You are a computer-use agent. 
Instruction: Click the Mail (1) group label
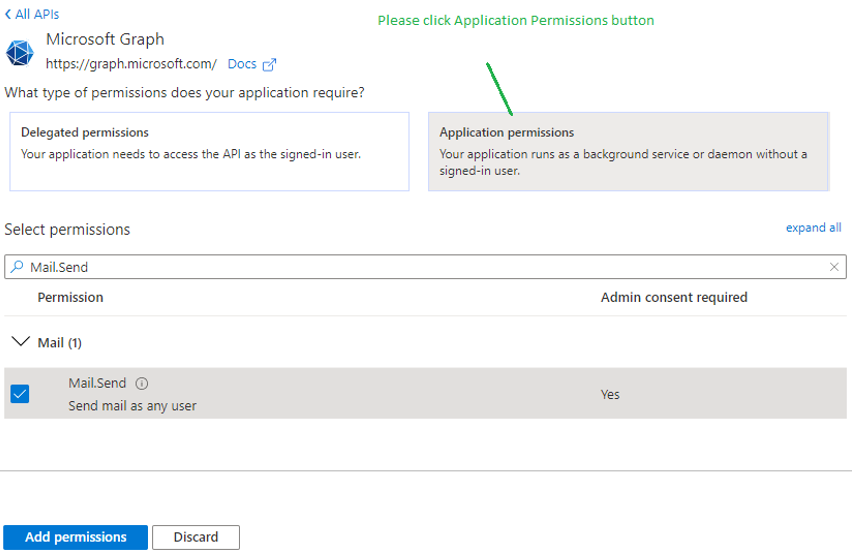click(x=60, y=343)
